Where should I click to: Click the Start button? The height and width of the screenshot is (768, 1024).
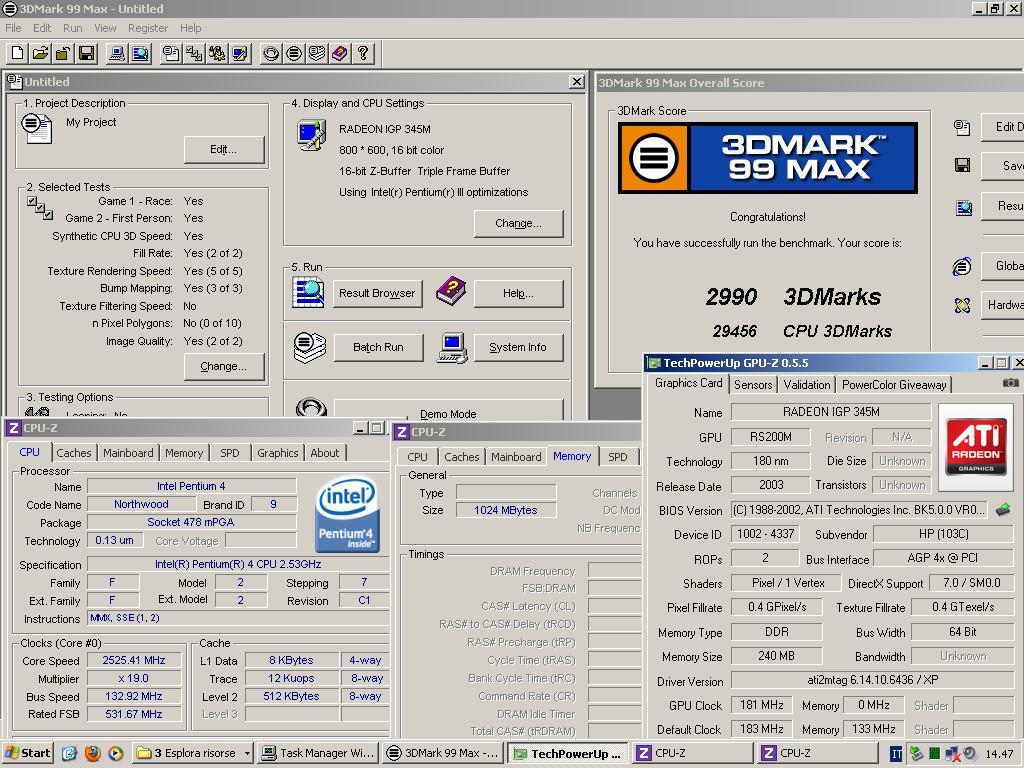(27, 753)
